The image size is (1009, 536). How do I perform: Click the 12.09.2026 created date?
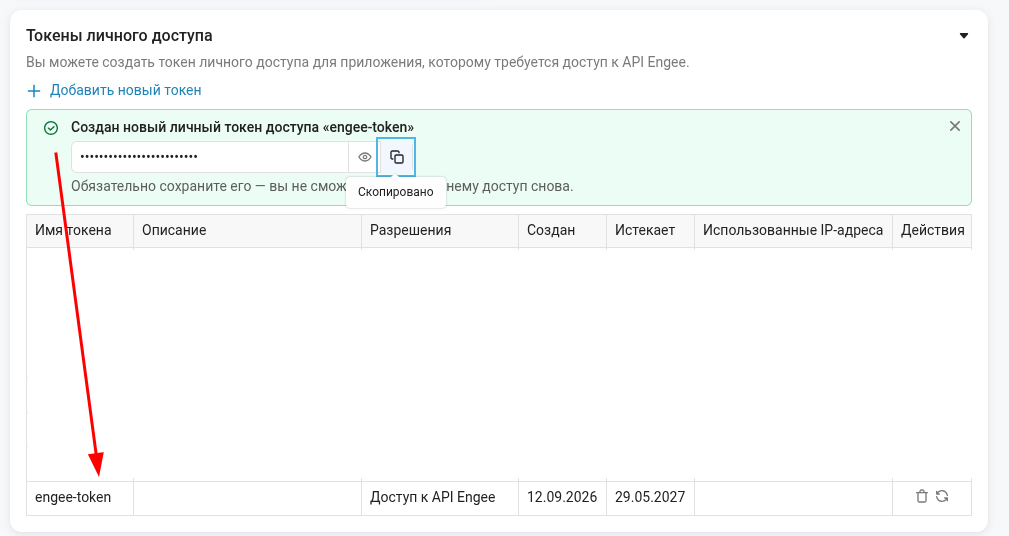(562, 497)
